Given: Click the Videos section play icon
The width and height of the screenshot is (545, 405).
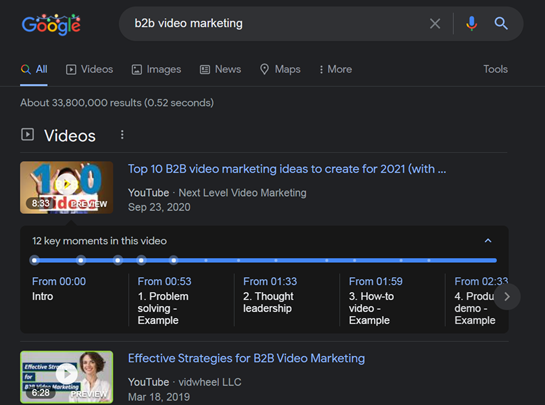Looking at the screenshot, I should [27, 135].
